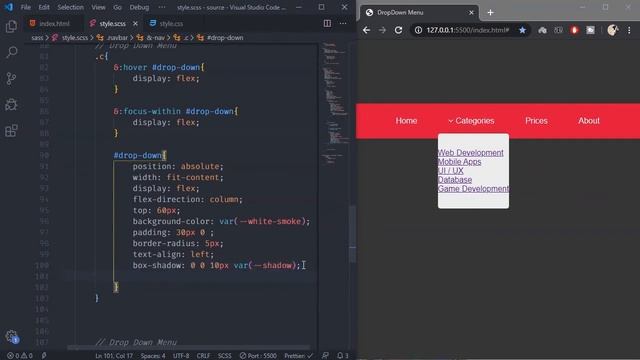Open the Edit menu

pos(44,7)
